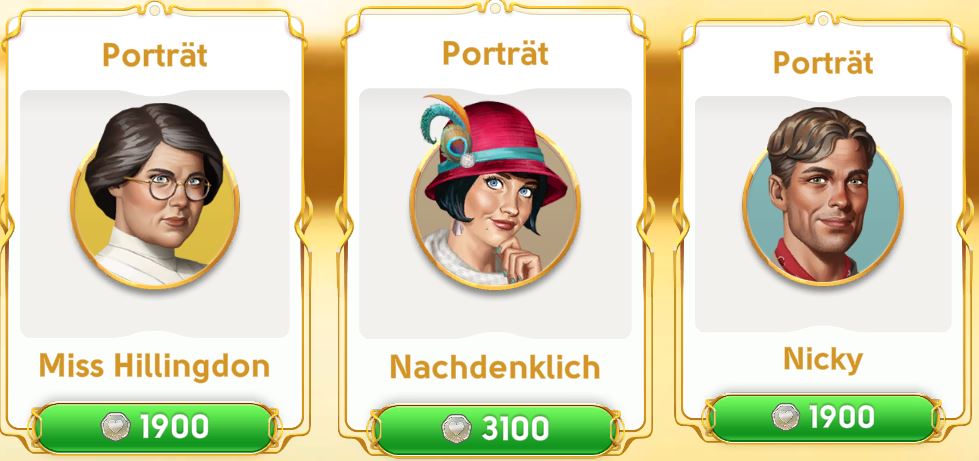The width and height of the screenshot is (979, 461).
Task: Buy the Nachdenklich portrait for 3100
Action: (x=495, y=430)
